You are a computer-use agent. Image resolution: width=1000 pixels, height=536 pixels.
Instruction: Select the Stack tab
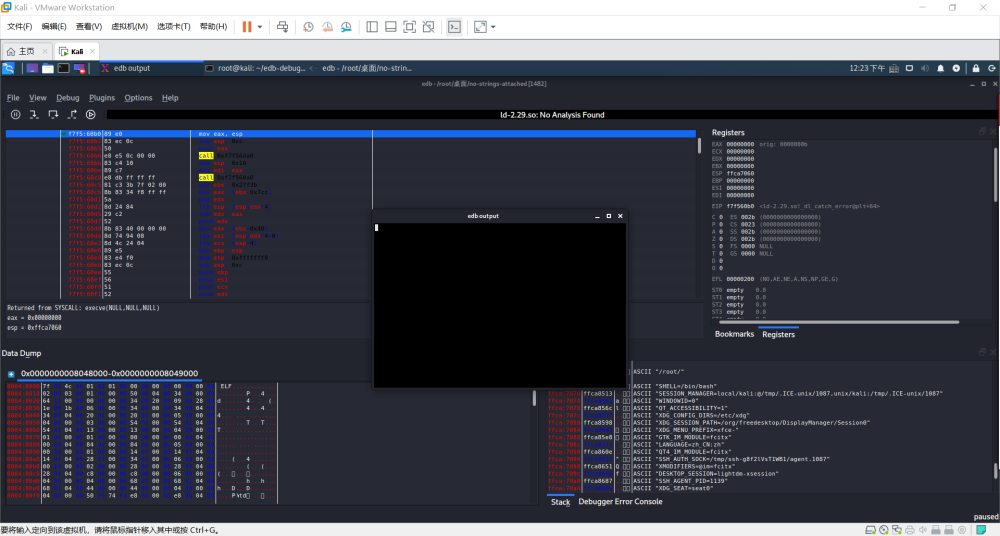(x=561, y=502)
